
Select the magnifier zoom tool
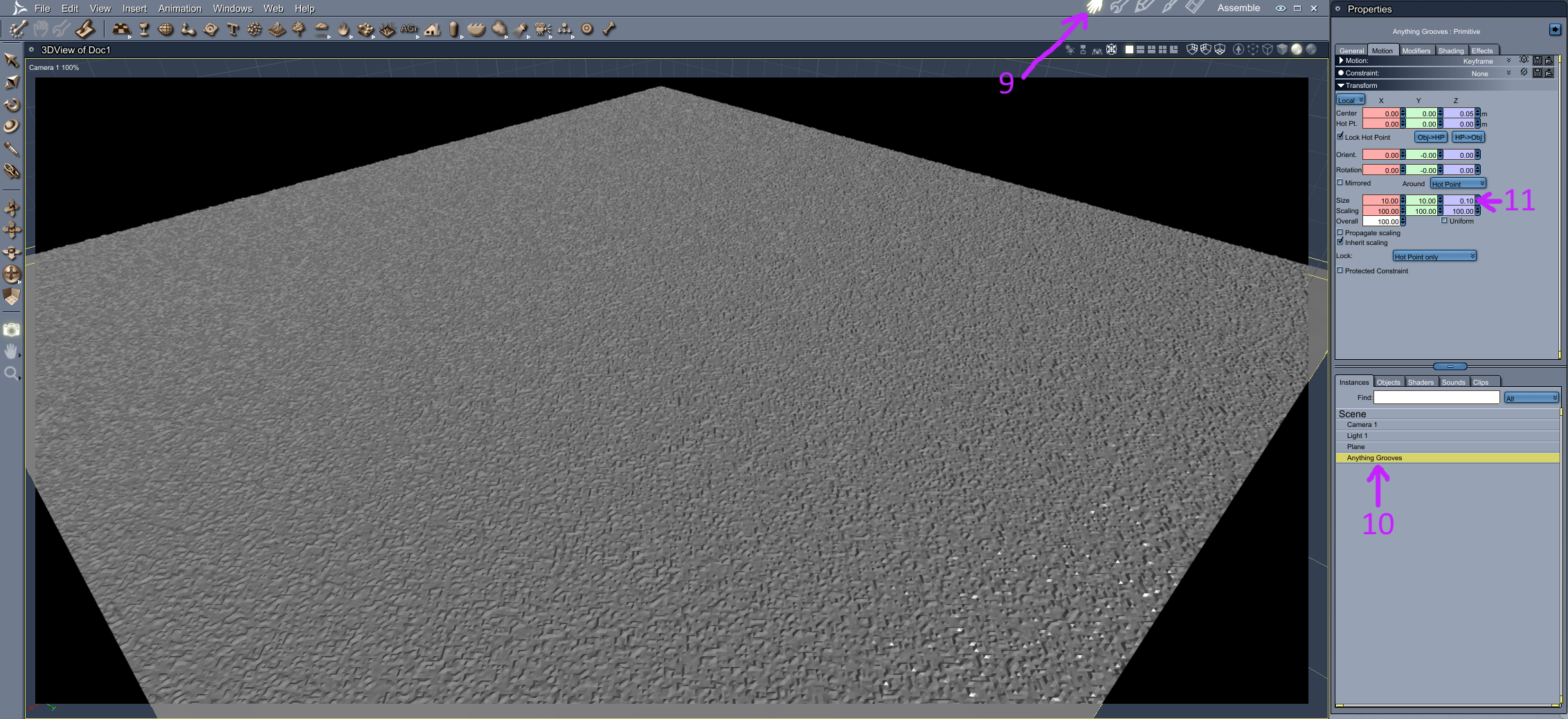coord(11,374)
